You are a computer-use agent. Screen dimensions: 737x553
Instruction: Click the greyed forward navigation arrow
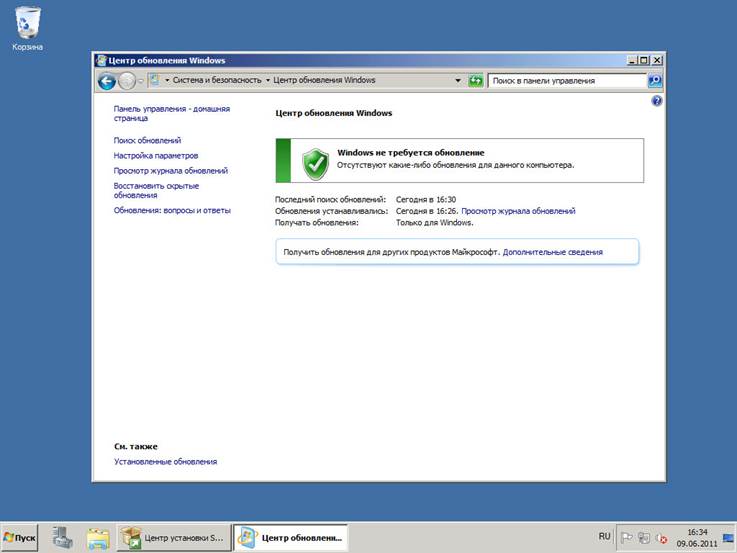[x=126, y=81]
